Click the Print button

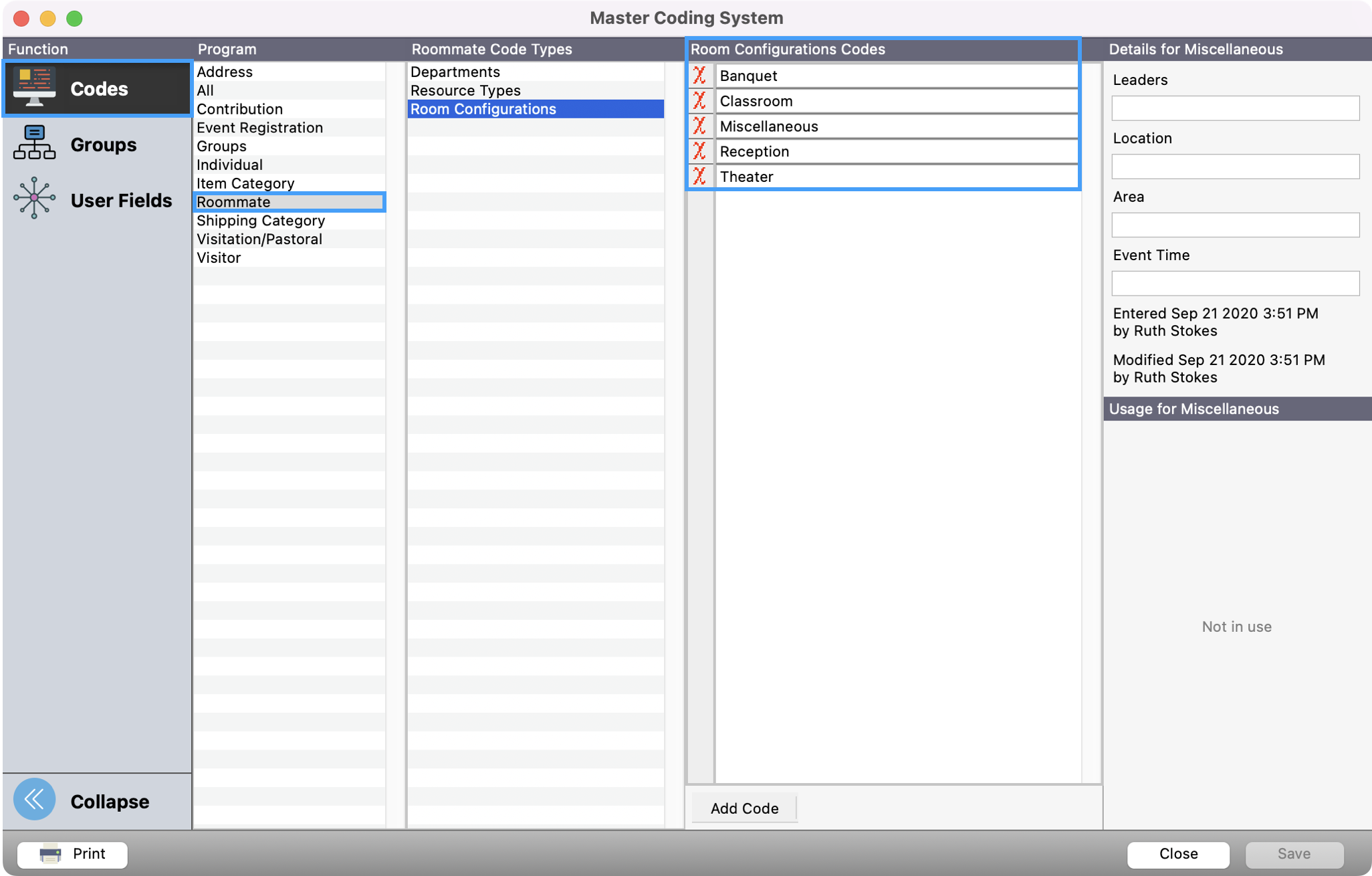pyautogui.click(x=73, y=854)
